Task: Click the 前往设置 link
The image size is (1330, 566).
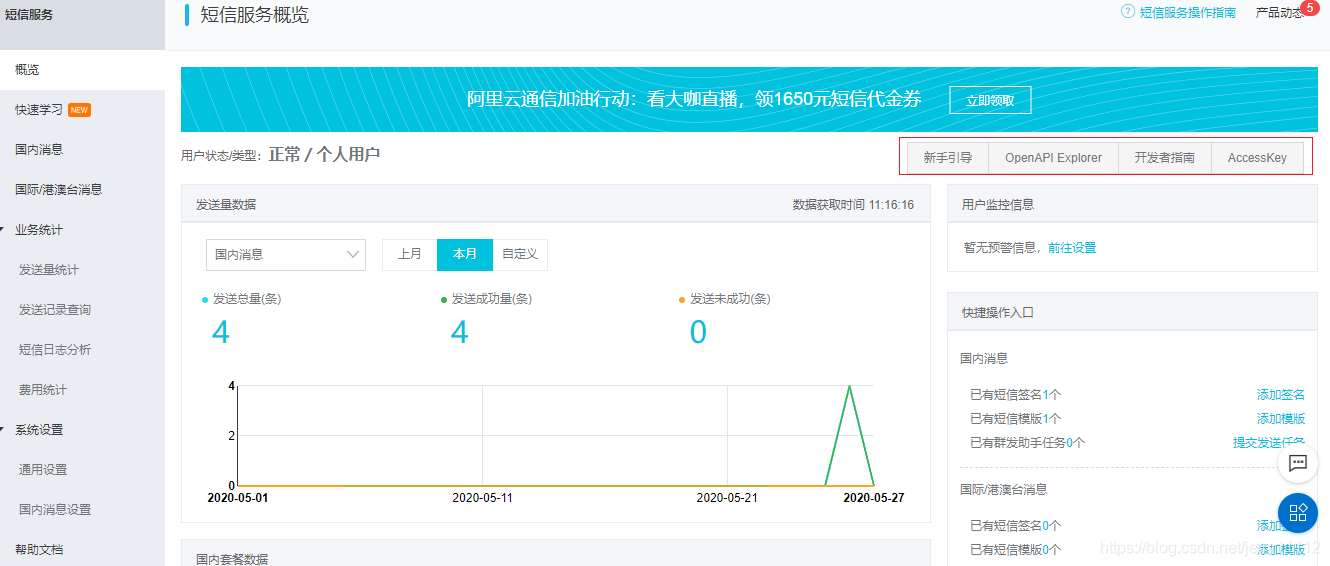Action: click(1072, 248)
